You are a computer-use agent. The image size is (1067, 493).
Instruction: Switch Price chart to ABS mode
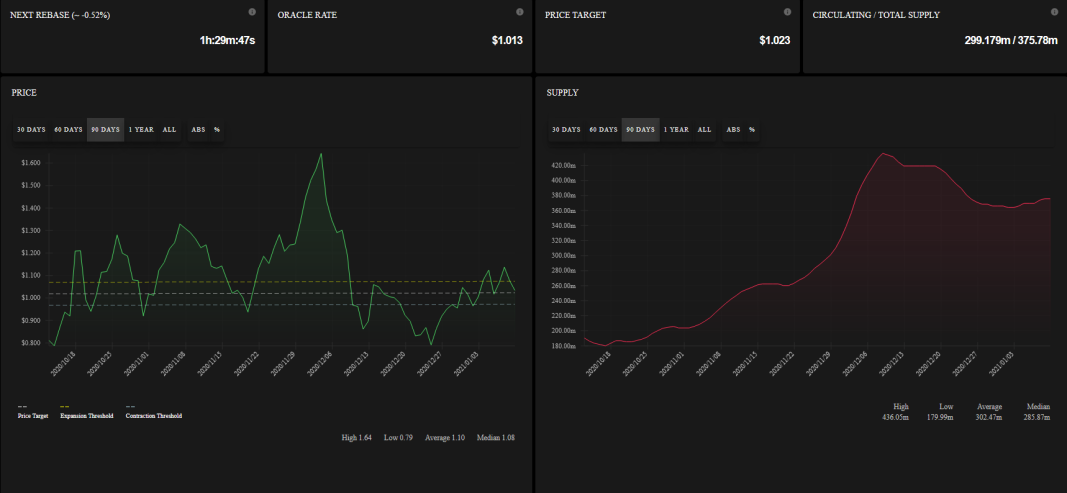pos(198,129)
